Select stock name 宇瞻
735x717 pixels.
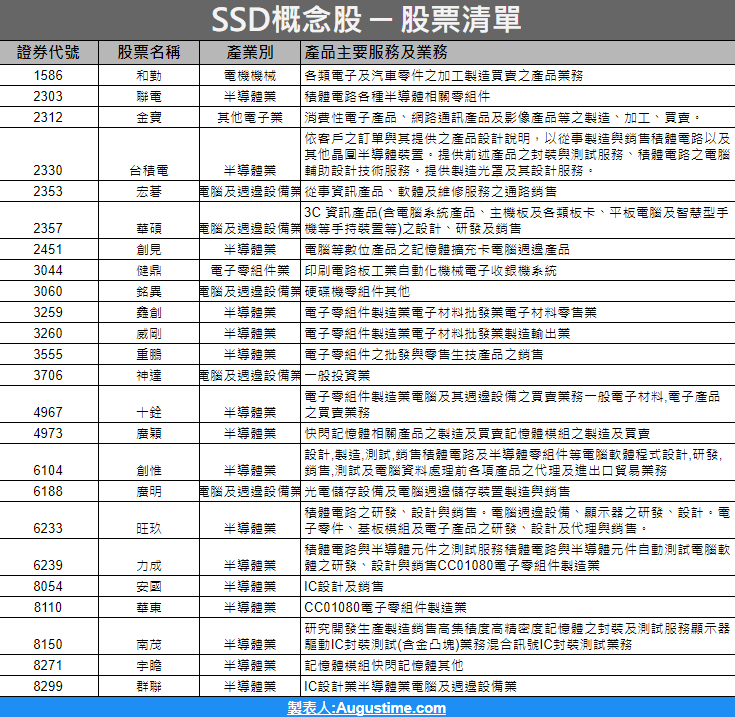(x=149, y=666)
